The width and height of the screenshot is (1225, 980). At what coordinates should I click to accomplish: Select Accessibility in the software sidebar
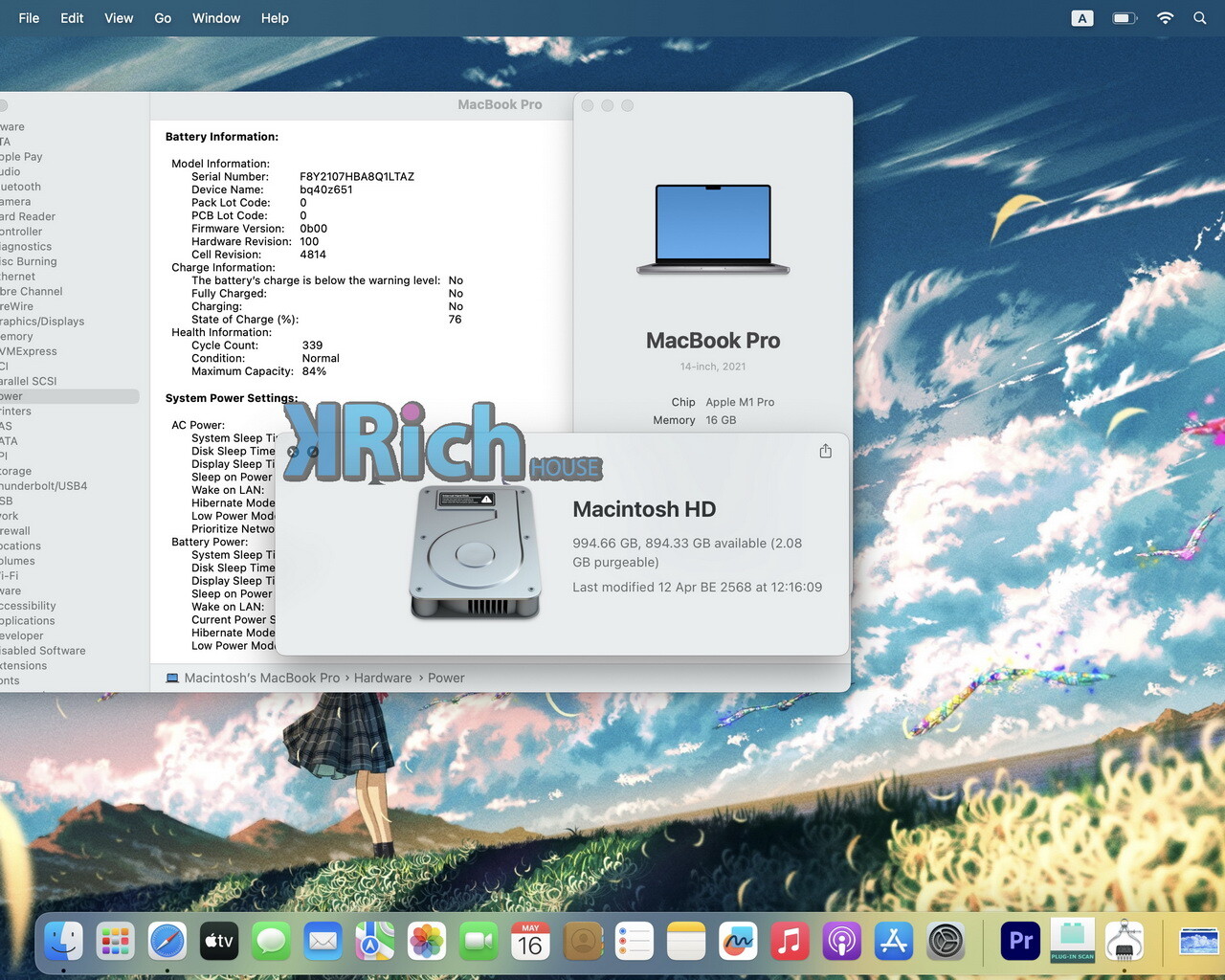click(x=28, y=606)
